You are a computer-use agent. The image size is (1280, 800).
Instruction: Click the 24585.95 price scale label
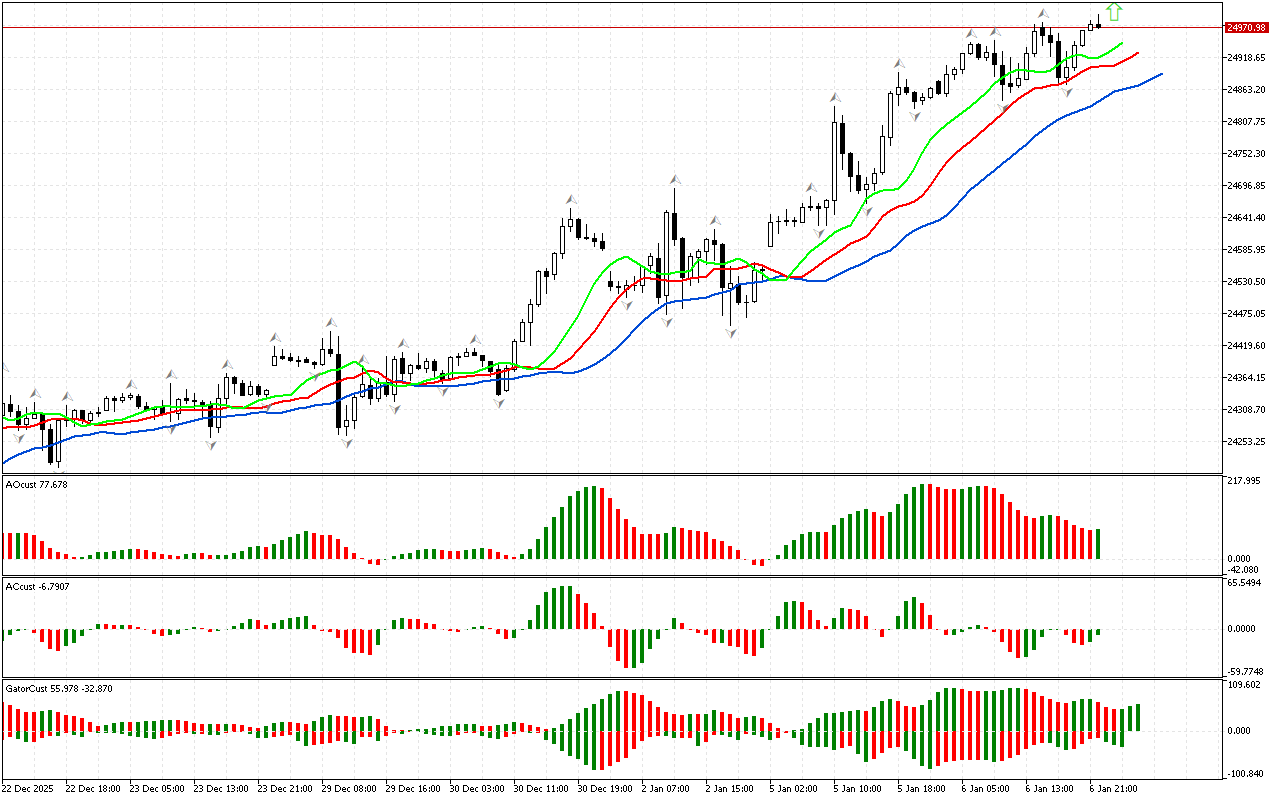pyautogui.click(x=1246, y=250)
